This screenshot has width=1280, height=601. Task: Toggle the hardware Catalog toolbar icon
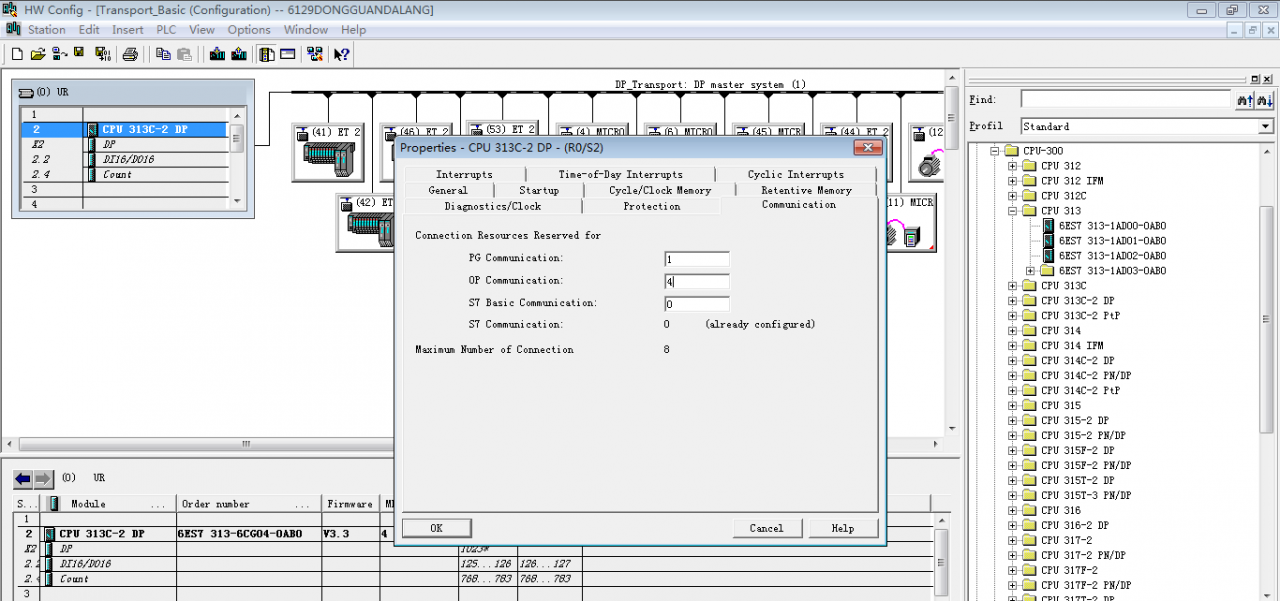click(267, 54)
